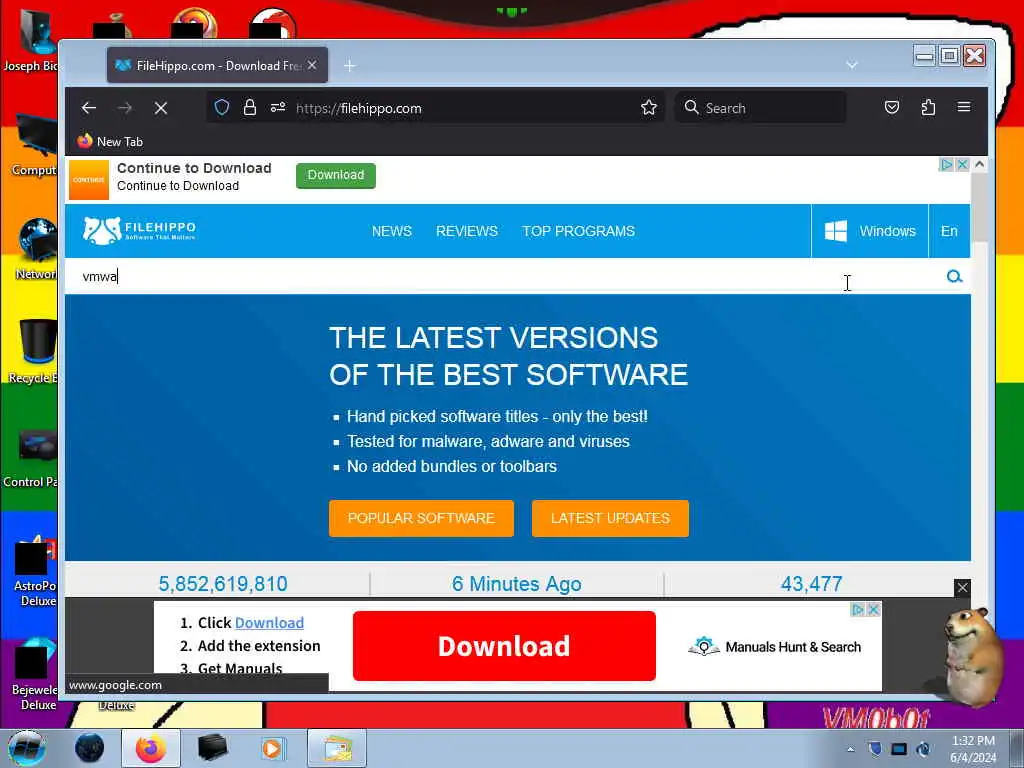
Task: Go back with the browser back arrow
Action: point(89,108)
